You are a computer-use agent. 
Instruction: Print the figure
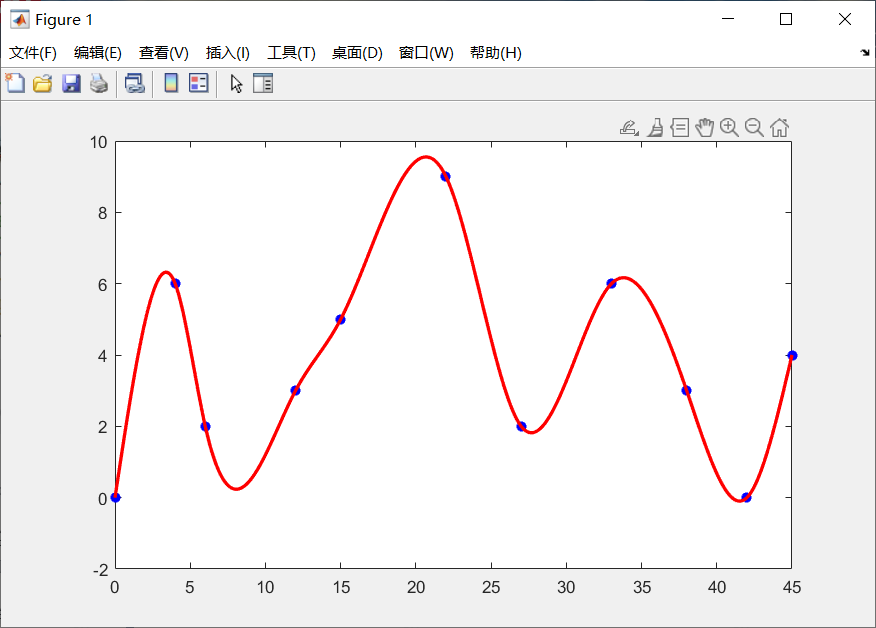pyautogui.click(x=98, y=83)
